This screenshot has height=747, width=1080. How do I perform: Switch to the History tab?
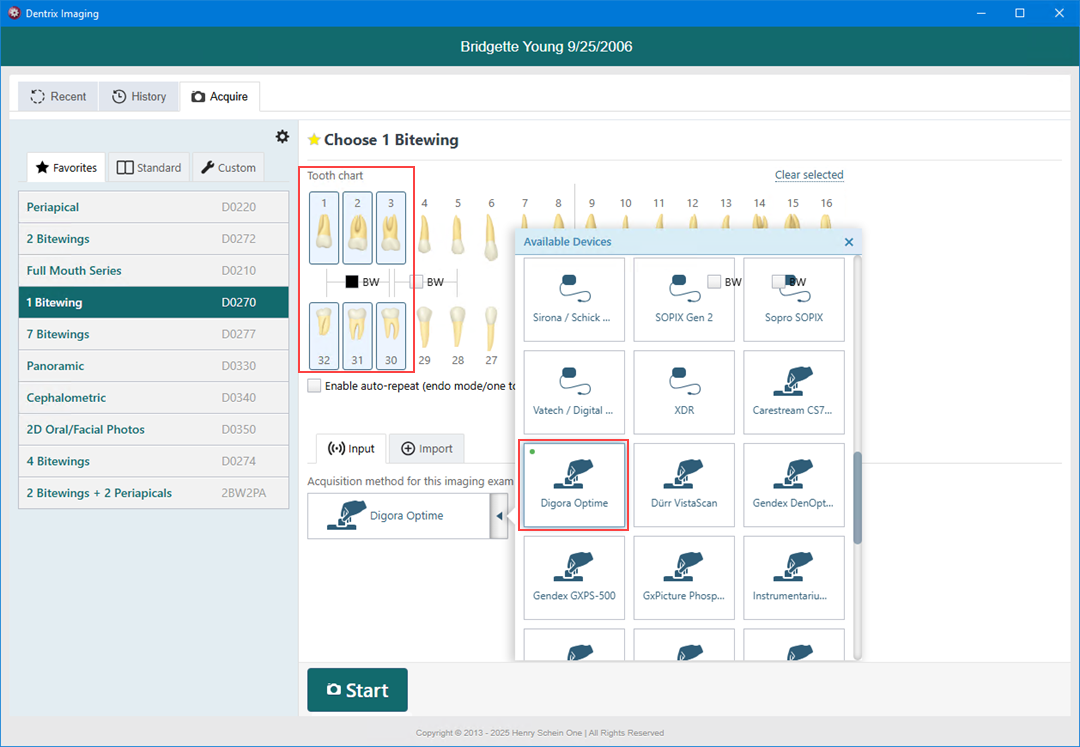pyautogui.click(x=139, y=96)
